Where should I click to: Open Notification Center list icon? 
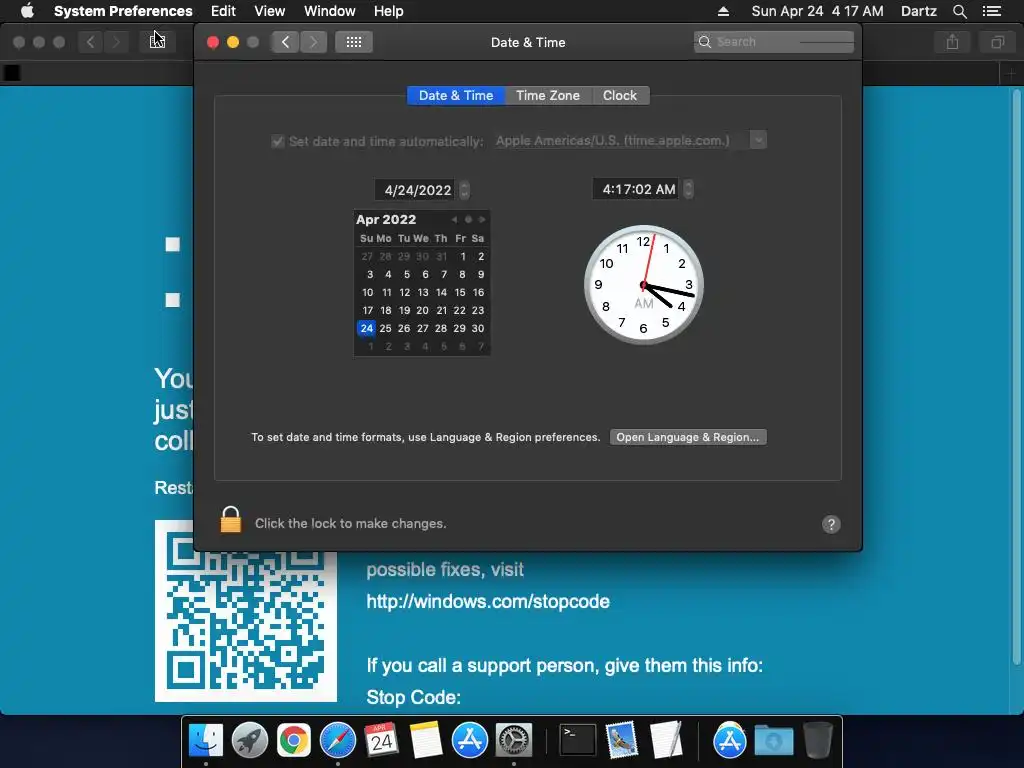tap(991, 11)
